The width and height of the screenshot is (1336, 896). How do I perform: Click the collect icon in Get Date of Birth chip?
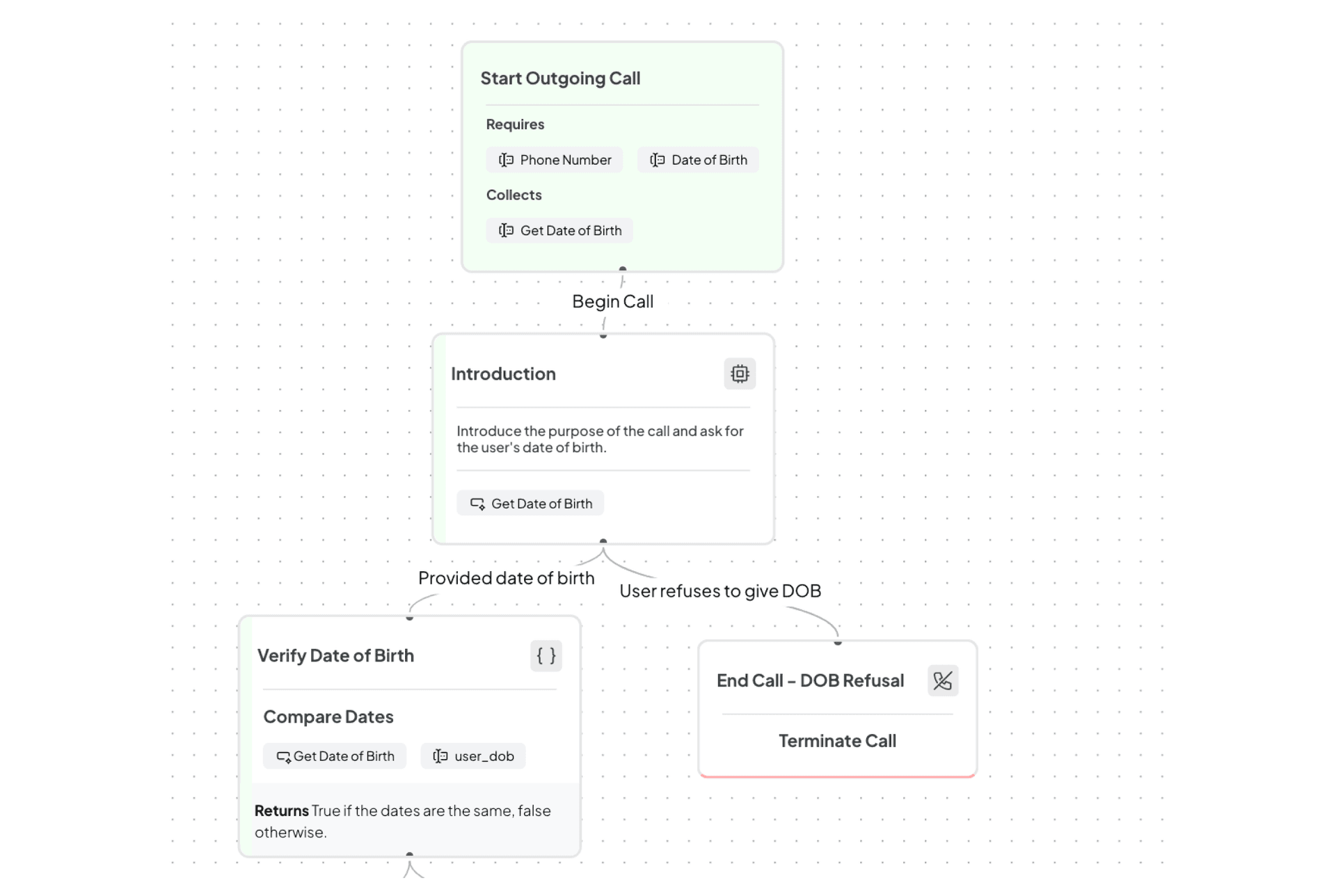click(505, 230)
